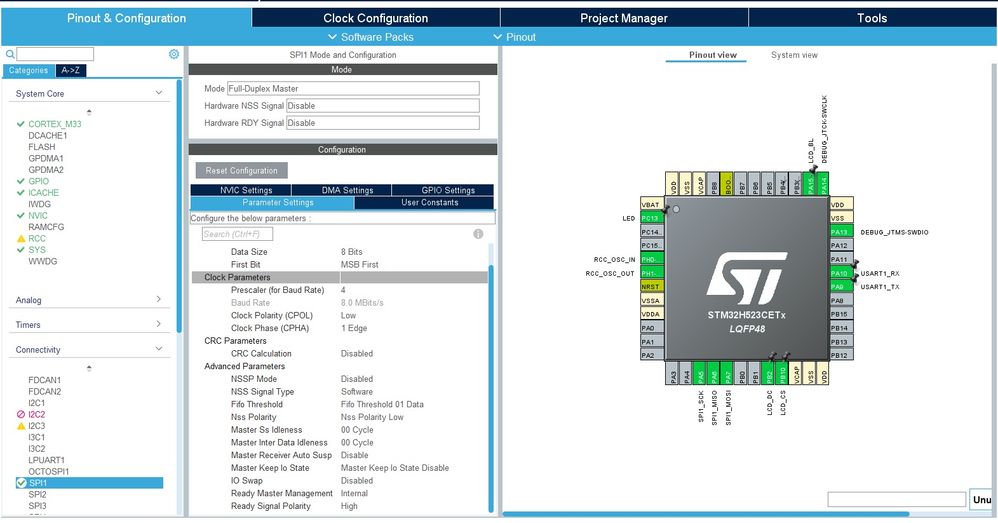This screenshot has width=998, height=523.
Task: Select the PH1 RCC_OSC_OUT pin
Action: point(652,274)
